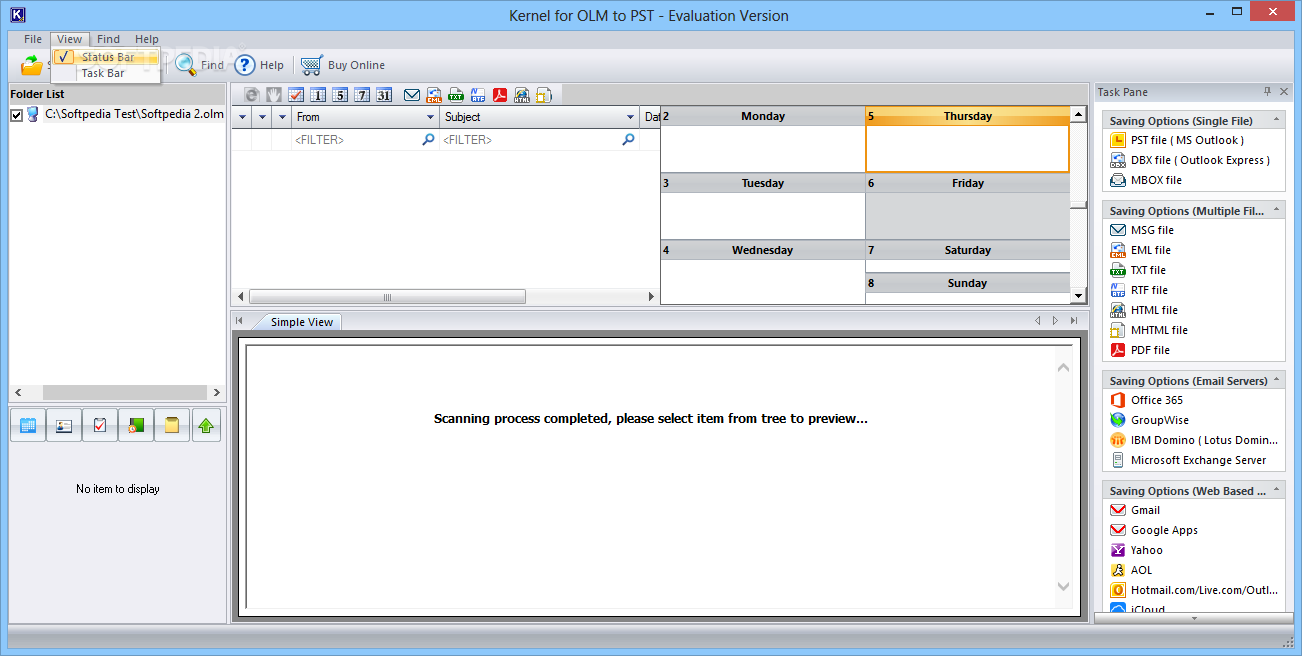Open the Contacts card view button
Screen dimensions: 1302x656
tap(64, 425)
